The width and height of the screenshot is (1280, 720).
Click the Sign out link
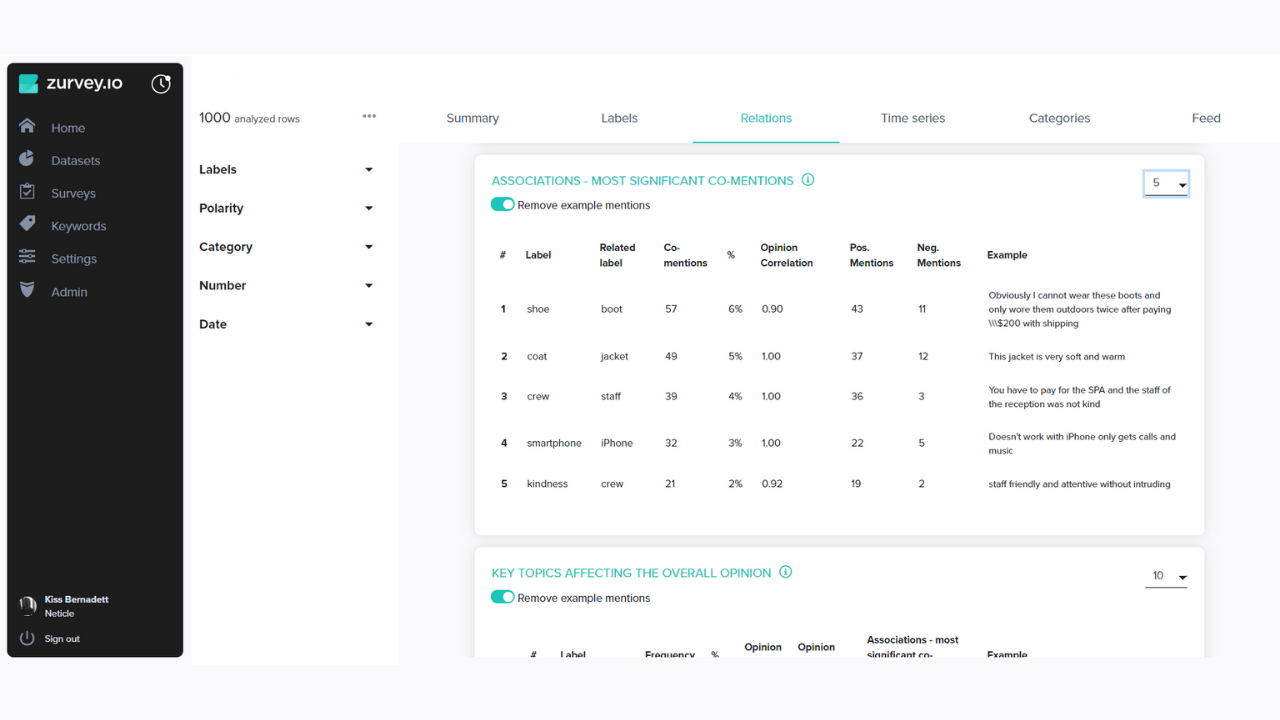[x=62, y=639]
